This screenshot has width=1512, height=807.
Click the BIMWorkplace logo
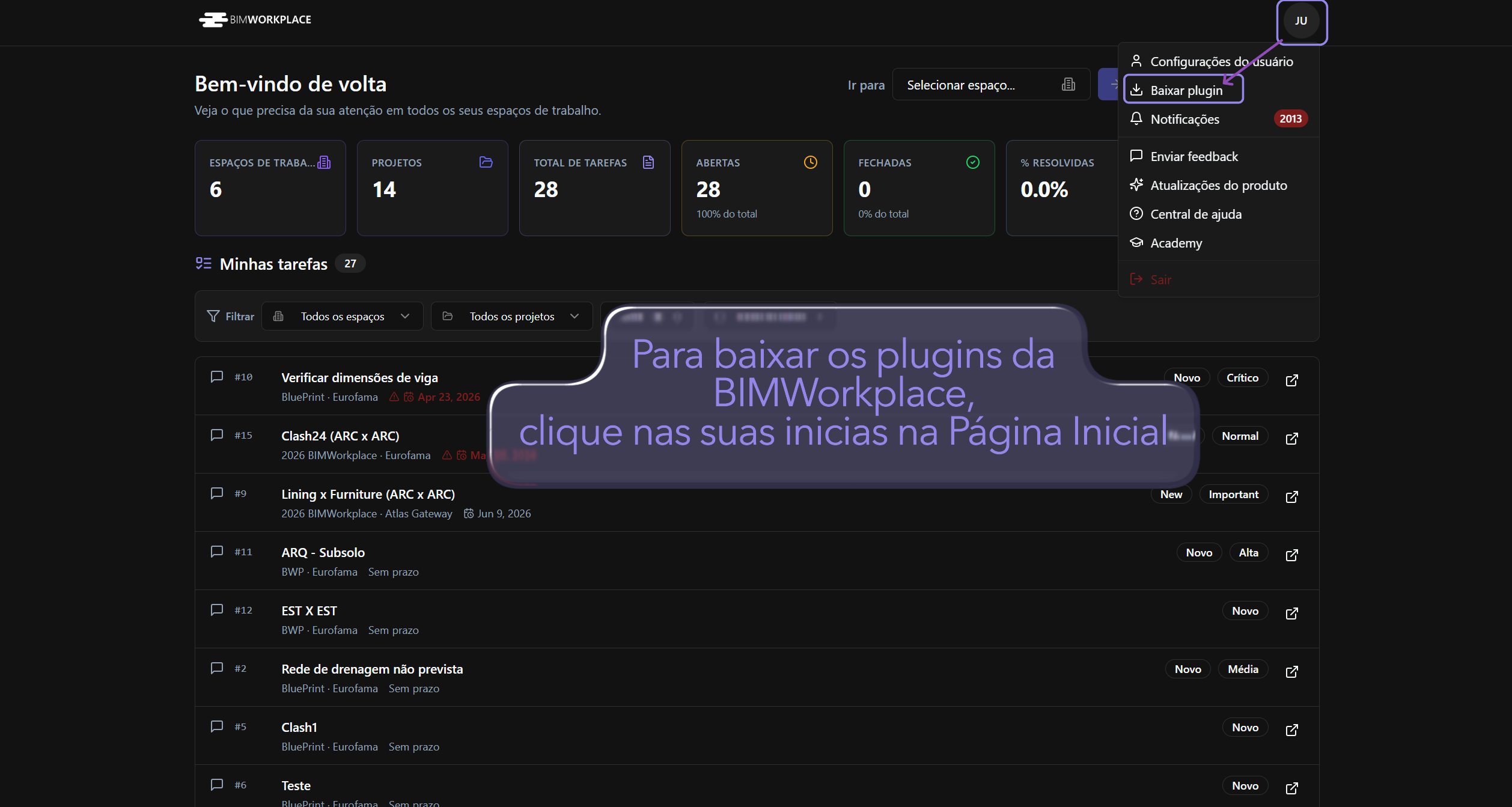coord(255,20)
